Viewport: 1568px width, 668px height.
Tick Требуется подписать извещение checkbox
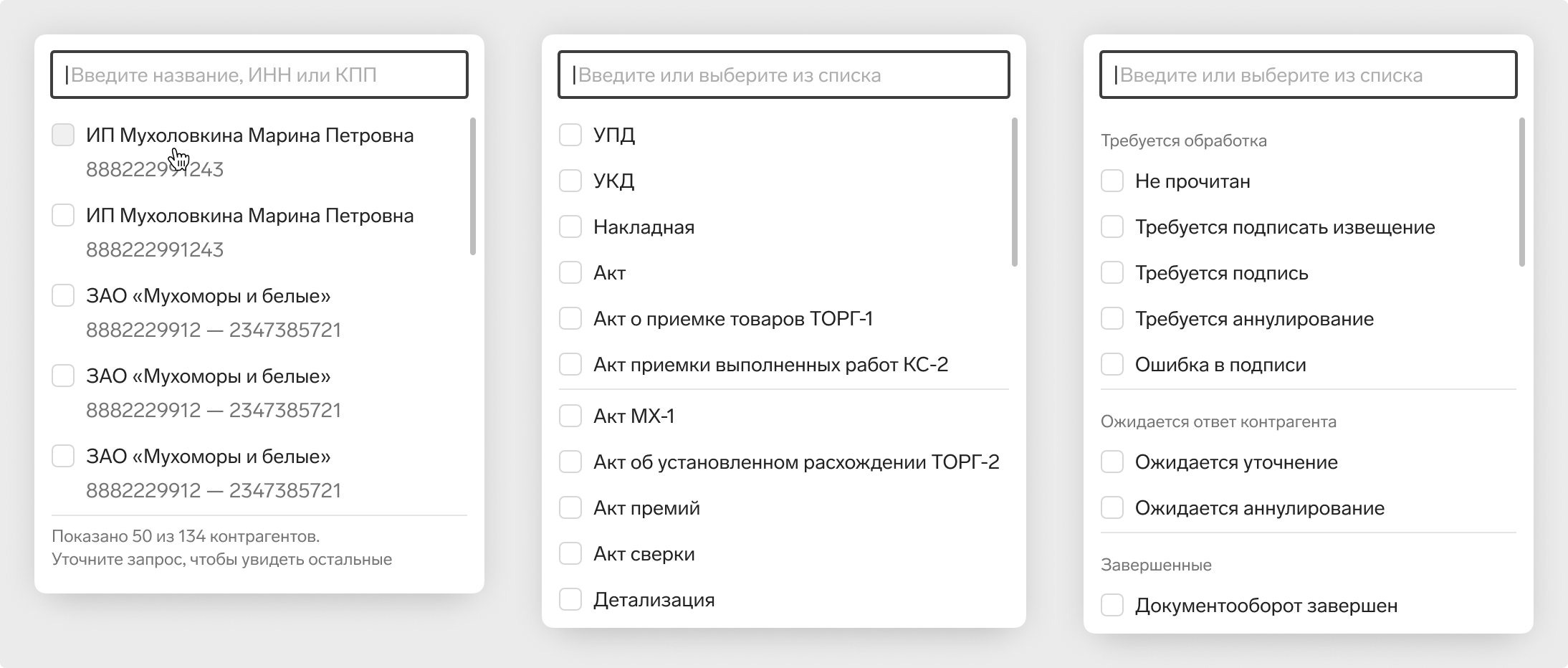click(x=1112, y=226)
